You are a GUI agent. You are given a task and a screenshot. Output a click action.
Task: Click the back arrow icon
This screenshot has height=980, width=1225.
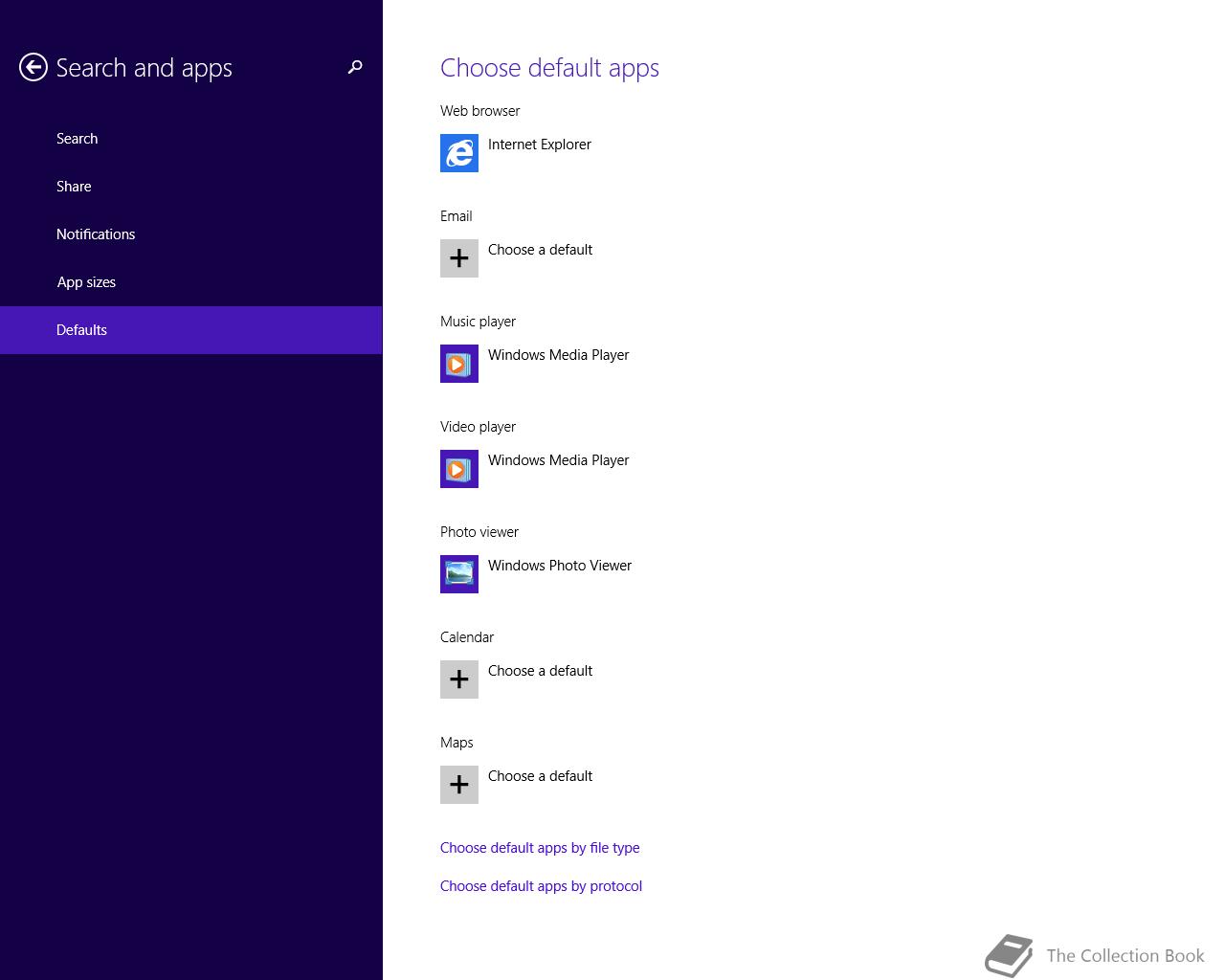[x=33, y=67]
